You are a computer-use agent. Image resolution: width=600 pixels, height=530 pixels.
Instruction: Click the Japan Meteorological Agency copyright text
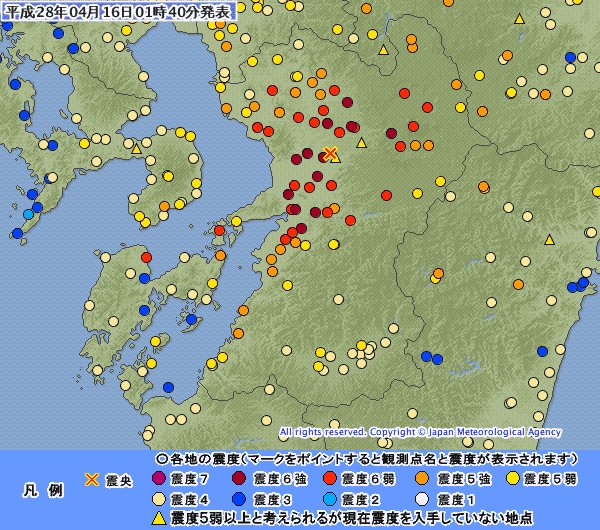[x=420, y=432]
